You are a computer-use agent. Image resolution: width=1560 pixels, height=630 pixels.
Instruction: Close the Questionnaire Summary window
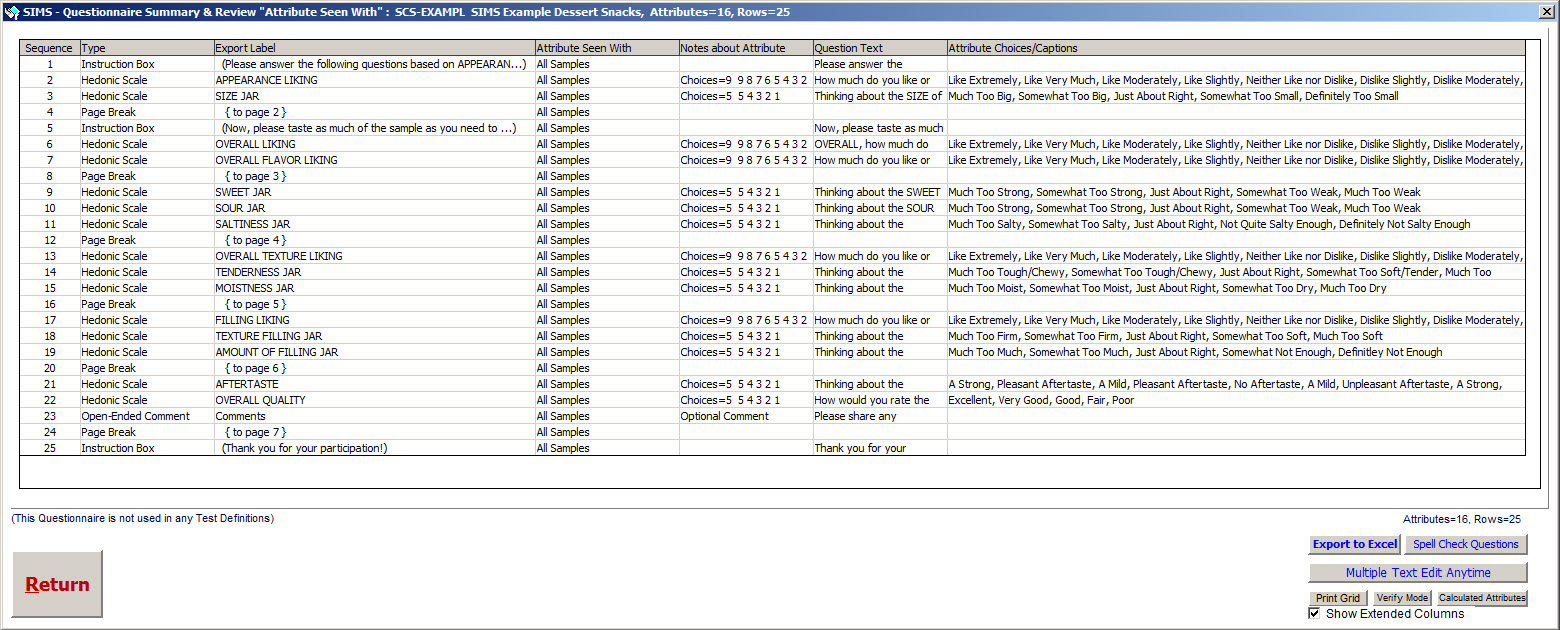tap(1545, 11)
